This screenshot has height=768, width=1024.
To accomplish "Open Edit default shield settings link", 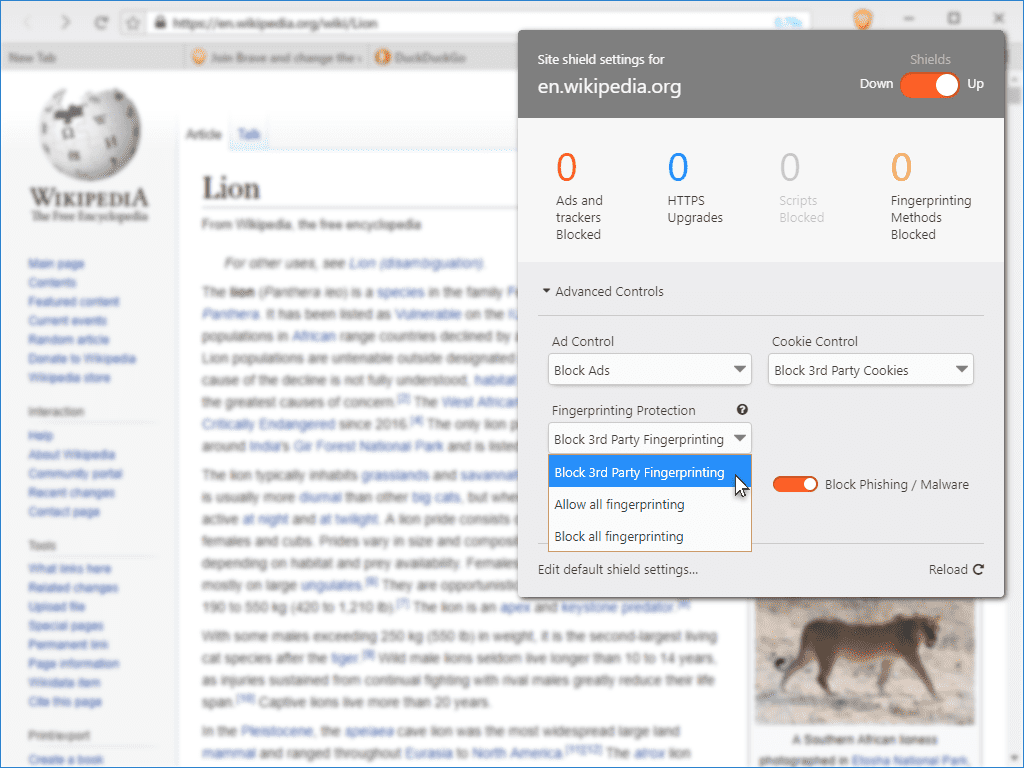I will pyautogui.click(x=618, y=569).
